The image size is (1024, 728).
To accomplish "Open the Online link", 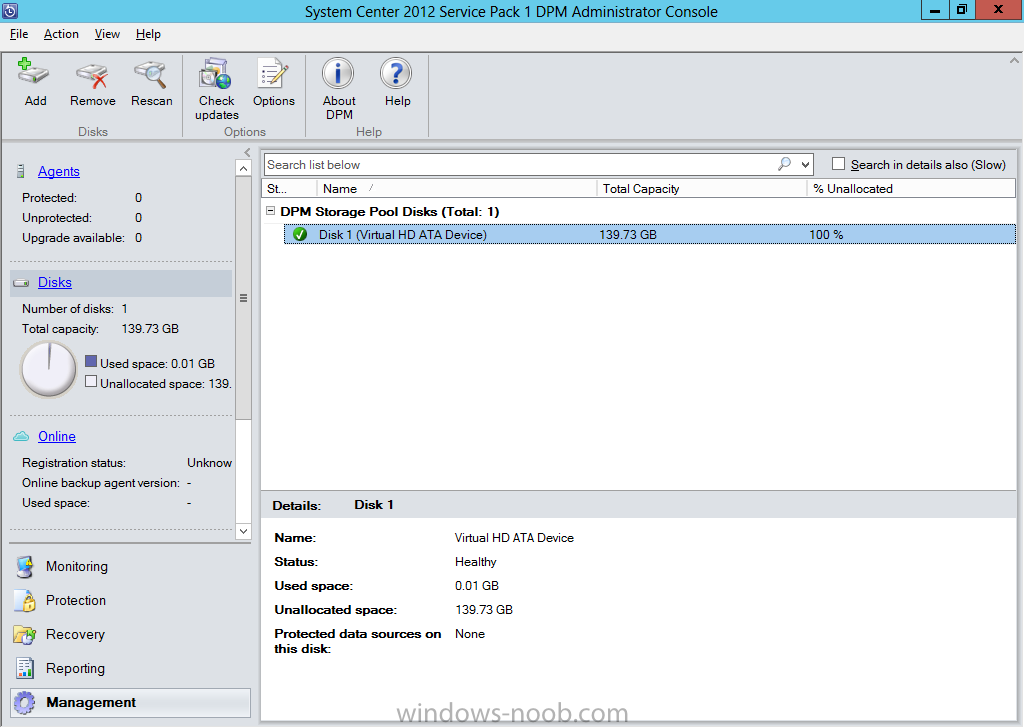I will [57, 436].
